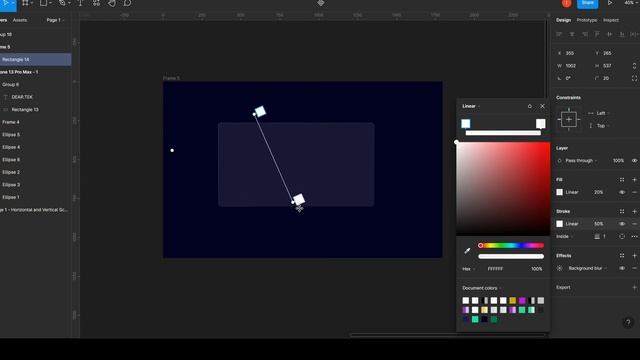Remove the Linear stroke
640x360 pixels.
[x=634, y=224]
